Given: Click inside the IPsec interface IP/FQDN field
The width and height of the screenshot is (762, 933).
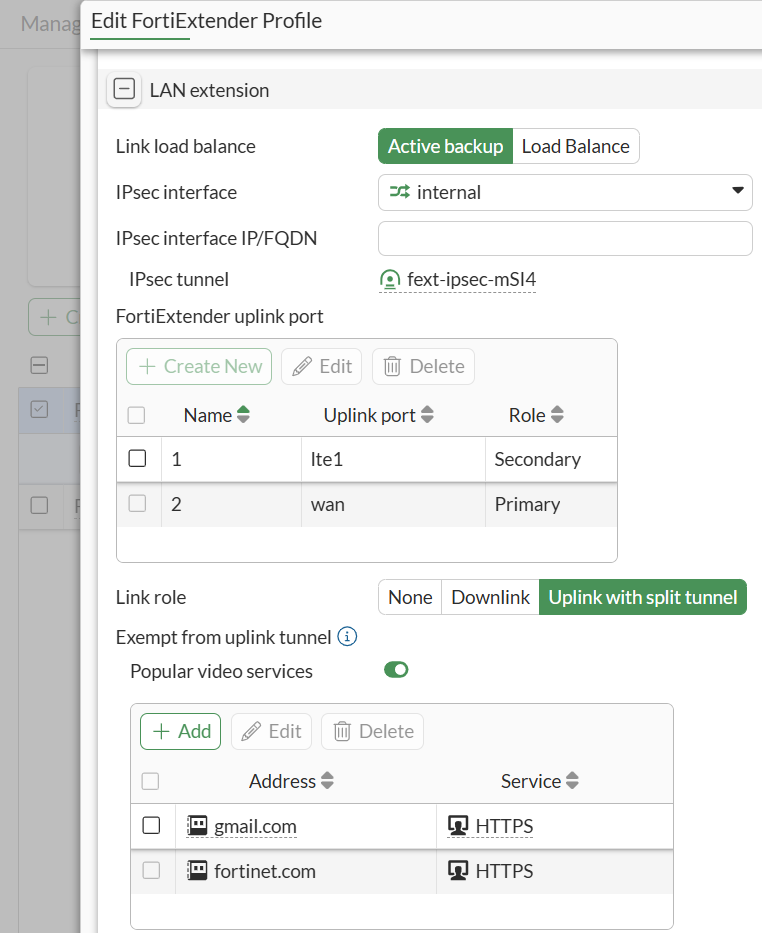Looking at the screenshot, I should pos(565,239).
